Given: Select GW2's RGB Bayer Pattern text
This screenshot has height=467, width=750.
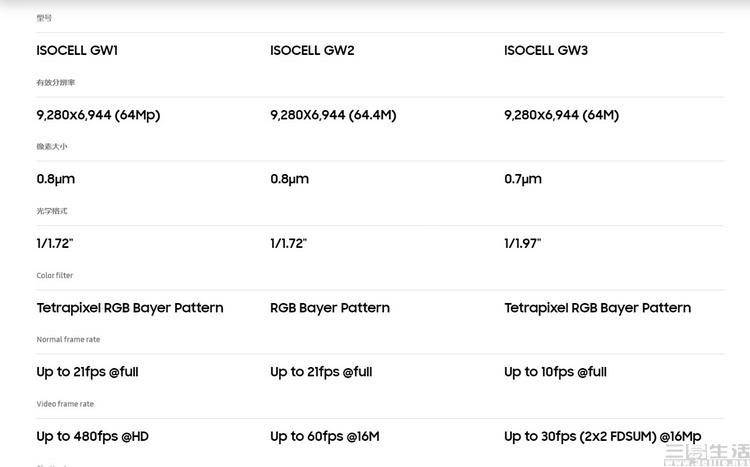Looking at the screenshot, I should (x=330, y=308).
